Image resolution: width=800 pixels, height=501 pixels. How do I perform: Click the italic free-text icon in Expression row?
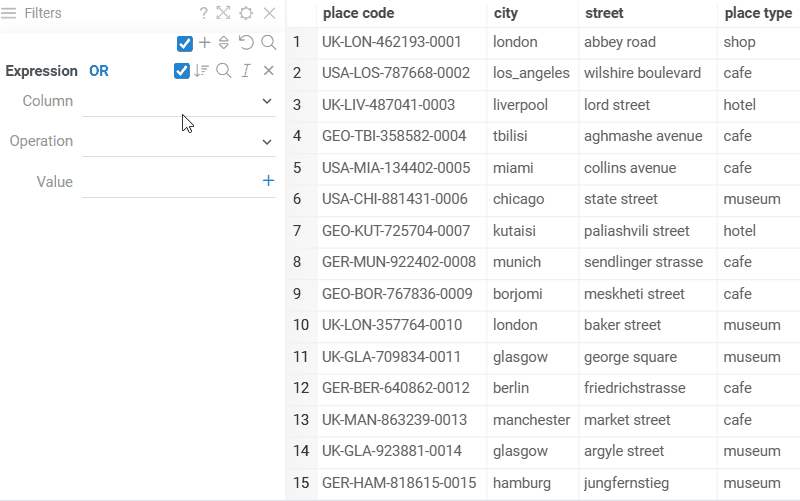click(246, 70)
